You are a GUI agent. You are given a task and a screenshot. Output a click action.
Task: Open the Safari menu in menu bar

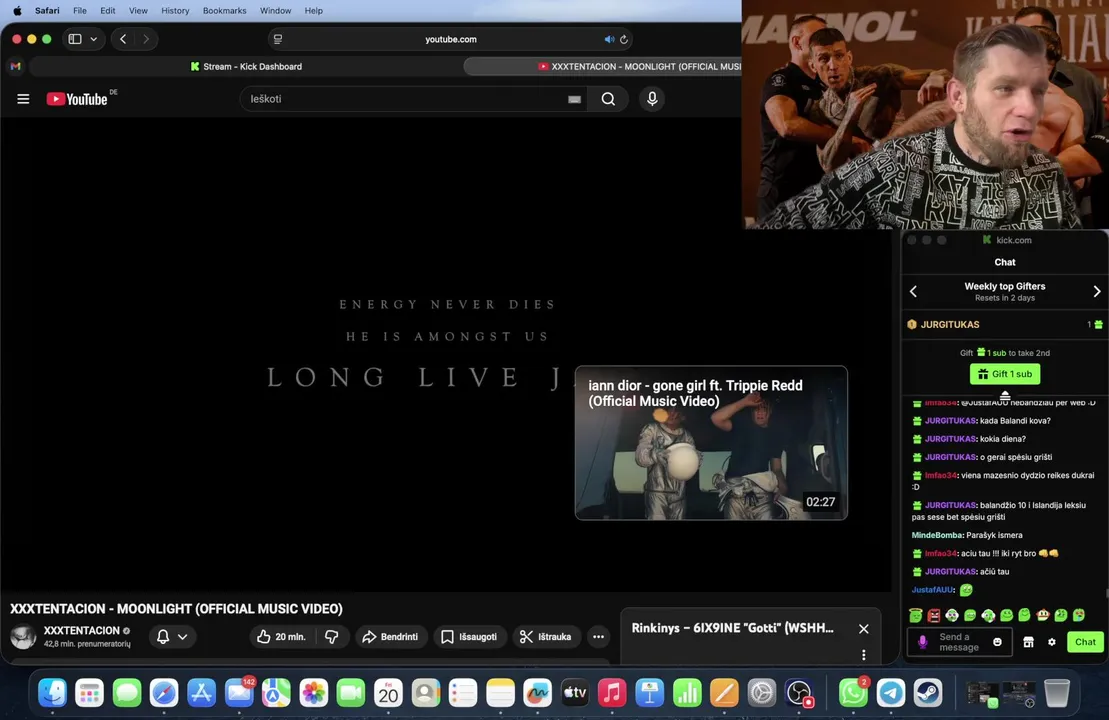47,11
